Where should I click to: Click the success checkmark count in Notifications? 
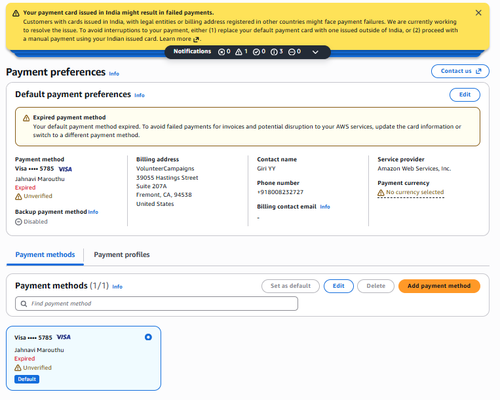(x=259, y=52)
